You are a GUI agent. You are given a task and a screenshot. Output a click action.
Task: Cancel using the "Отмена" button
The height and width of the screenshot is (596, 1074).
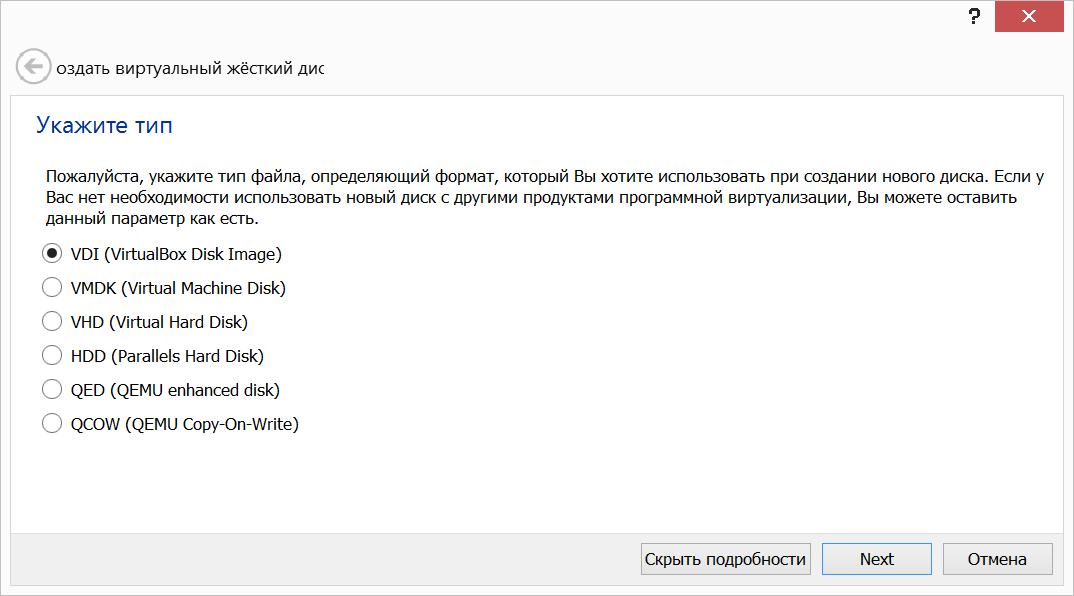[x=997, y=559]
